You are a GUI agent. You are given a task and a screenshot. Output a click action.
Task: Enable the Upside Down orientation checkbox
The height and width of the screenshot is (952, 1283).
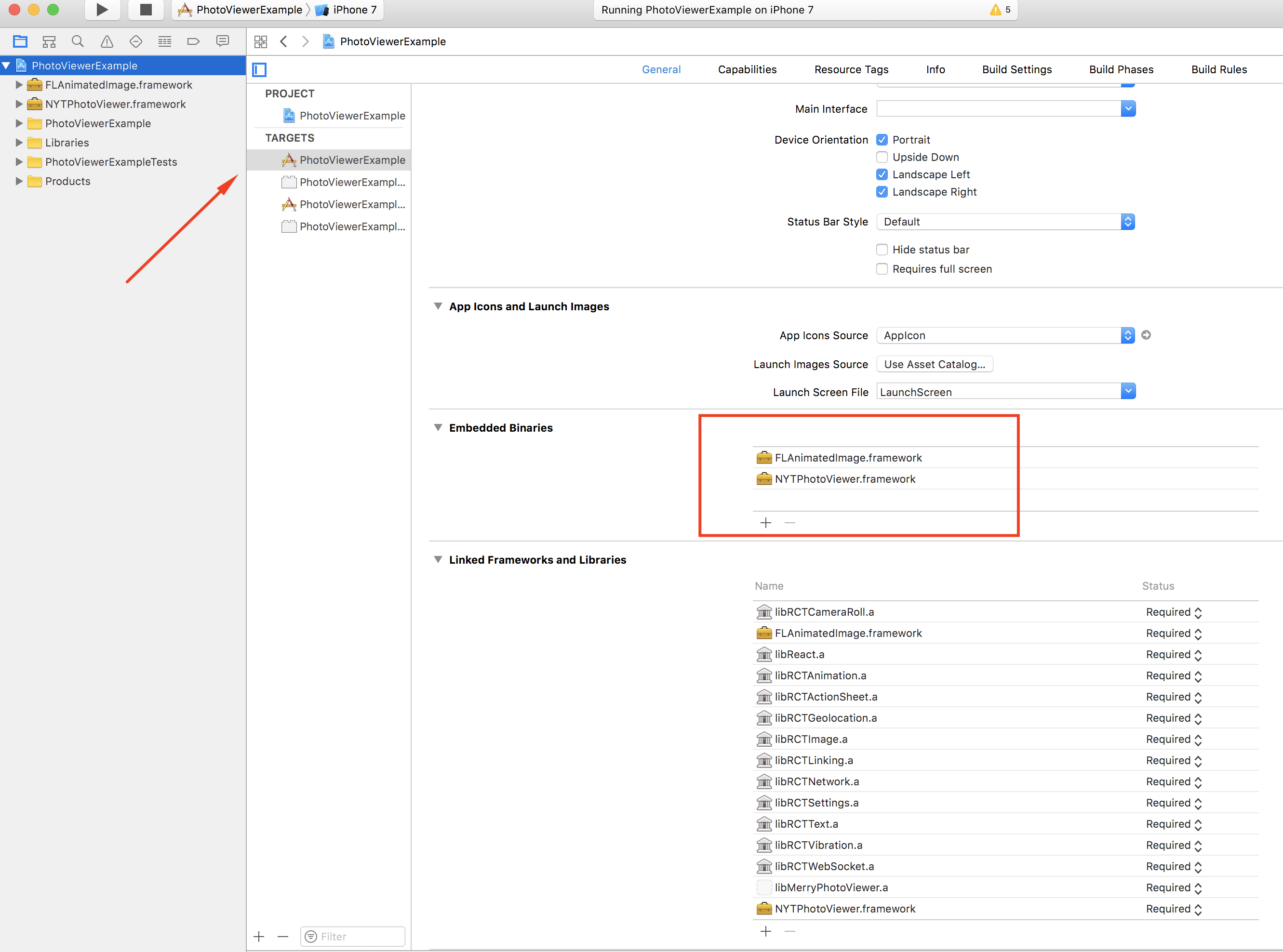coord(882,158)
